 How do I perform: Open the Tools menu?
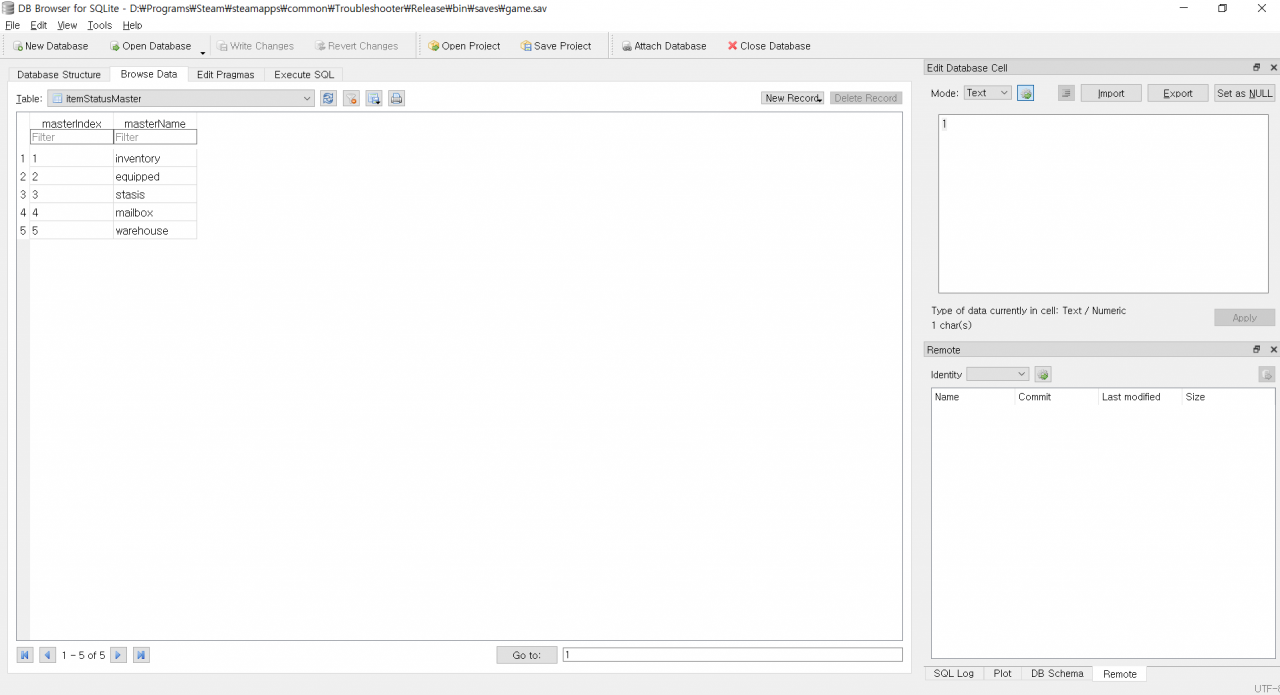pos(100,25)
